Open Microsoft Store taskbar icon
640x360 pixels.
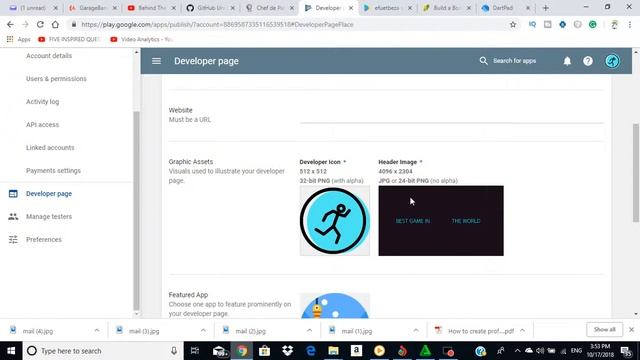pos(264,351)
